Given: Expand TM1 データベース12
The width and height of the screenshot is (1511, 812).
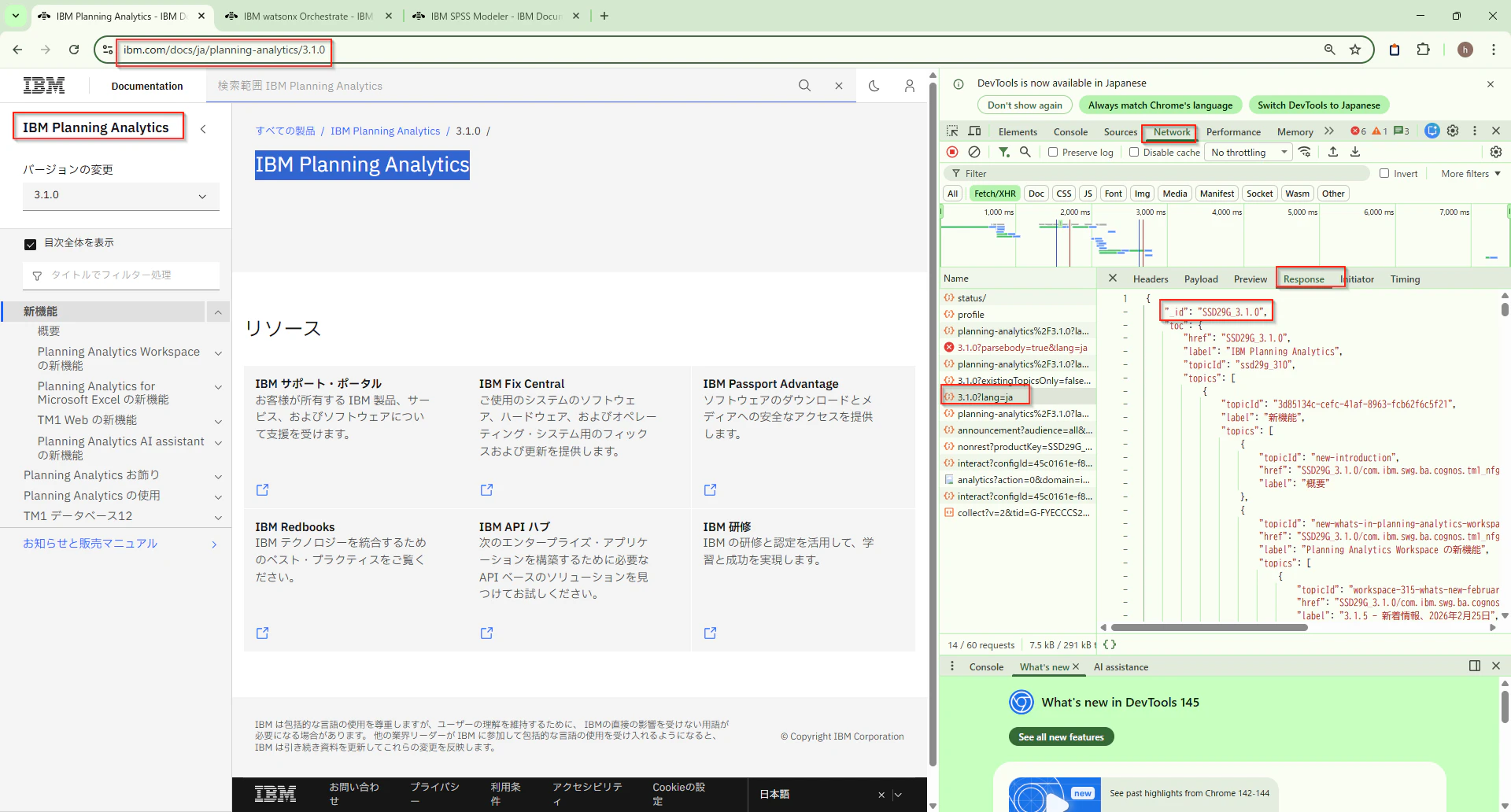Looking at the screenshot, I should pos(218,518).
